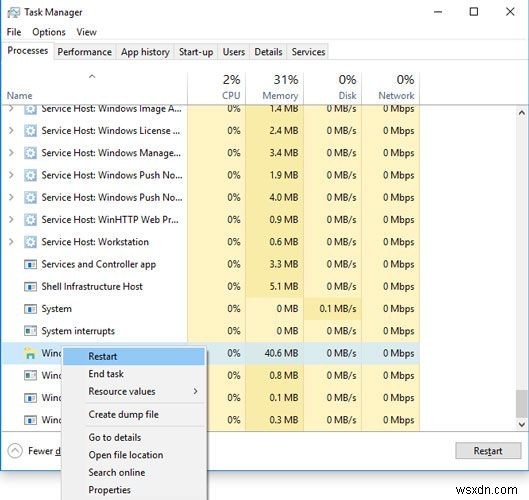Switch to the Users tab
529x500 pixels.
point(234,52)
